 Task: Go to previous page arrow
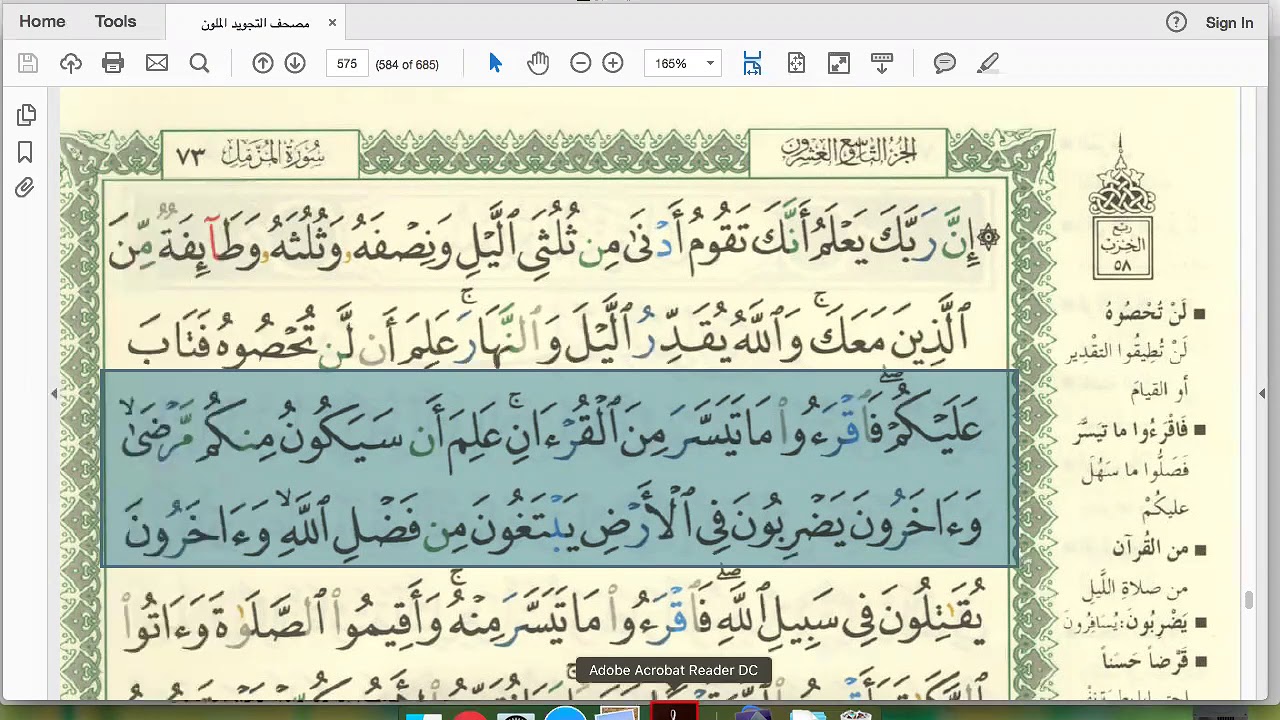click(263, 64)
